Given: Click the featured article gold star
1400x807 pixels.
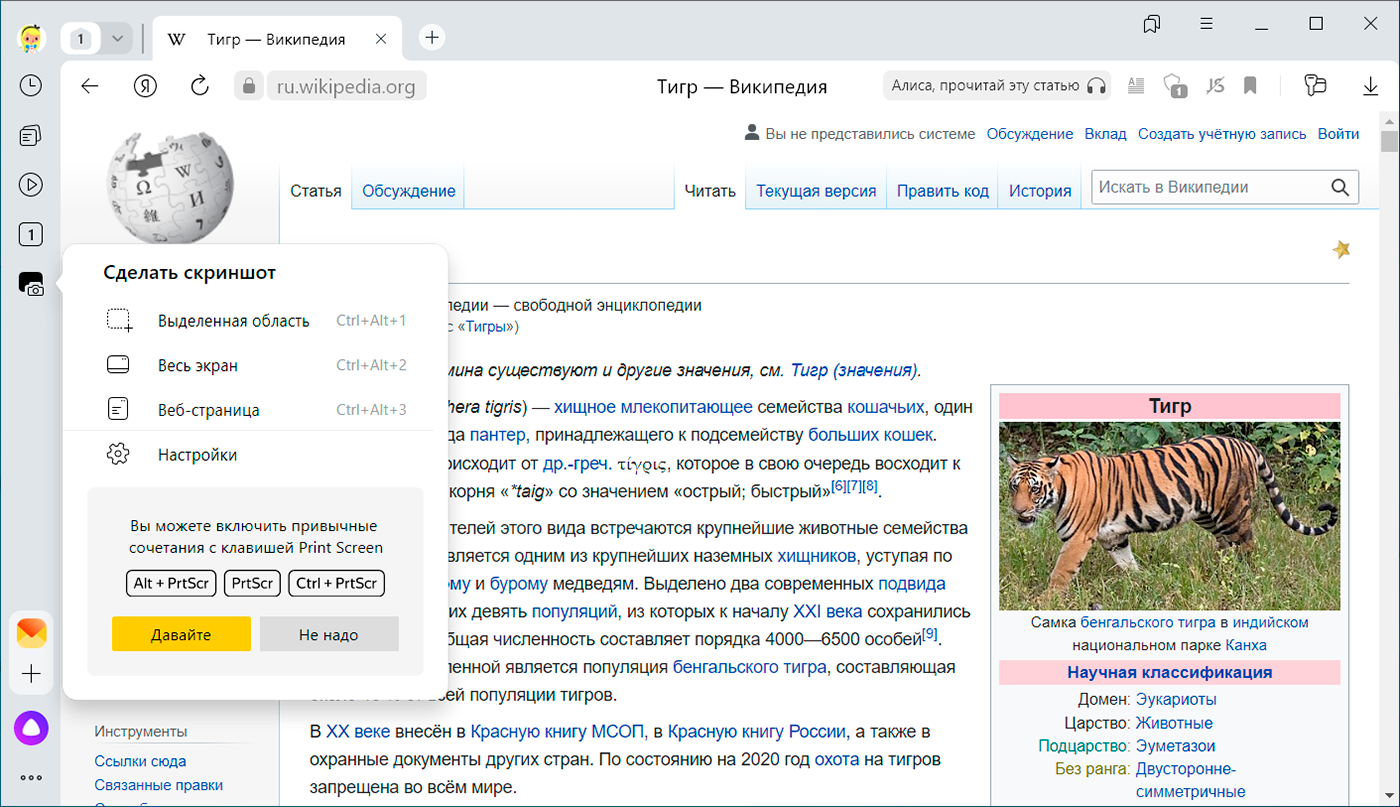Looking at the screenshot, I should 1341,249.
